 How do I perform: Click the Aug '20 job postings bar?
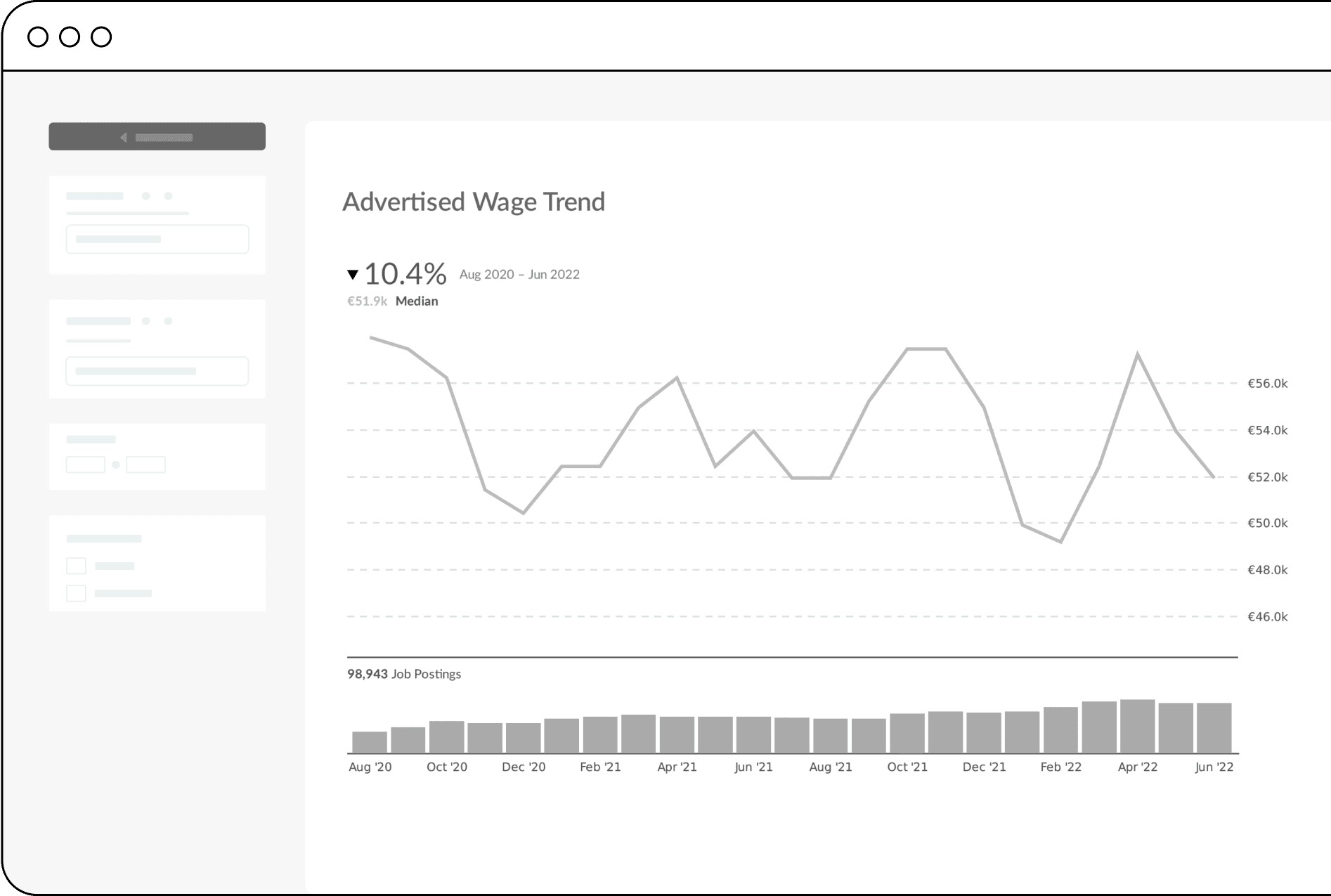tap(370, 742)
